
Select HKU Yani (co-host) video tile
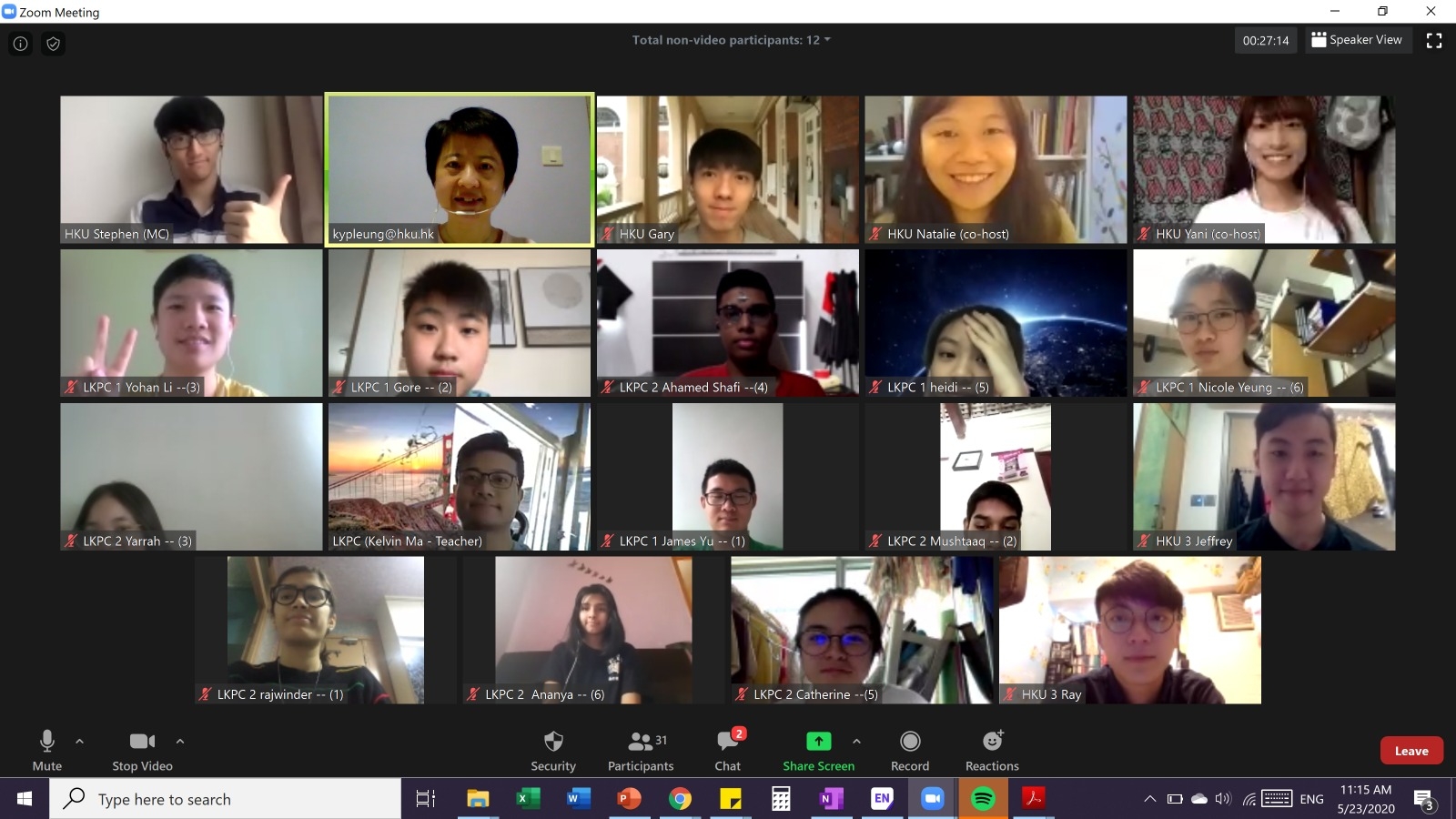(1264, 170)
